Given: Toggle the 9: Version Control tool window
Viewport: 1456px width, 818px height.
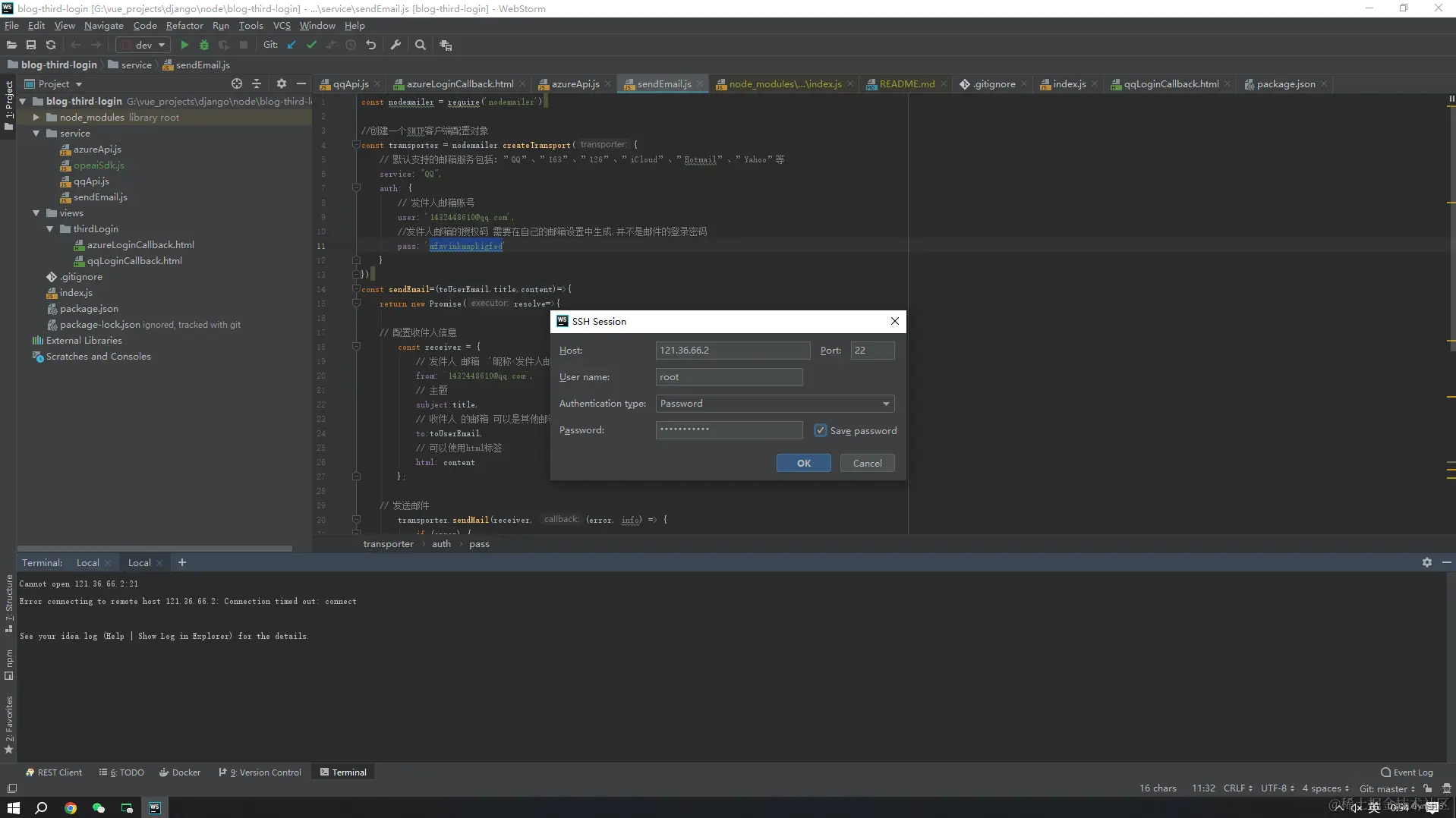Looking at the screenshot, I should pyautogui.click(x=260, y=772).
